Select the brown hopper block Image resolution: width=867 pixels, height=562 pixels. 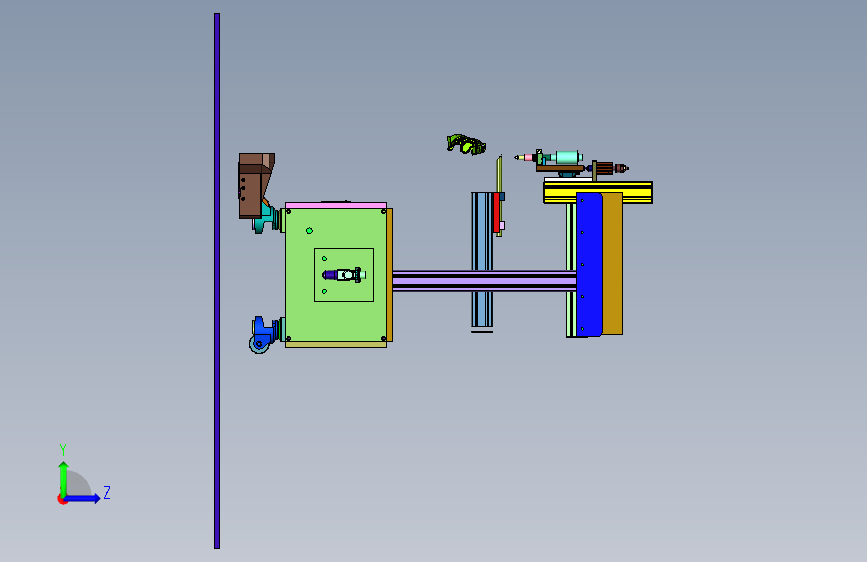click(x=255, y=185)
